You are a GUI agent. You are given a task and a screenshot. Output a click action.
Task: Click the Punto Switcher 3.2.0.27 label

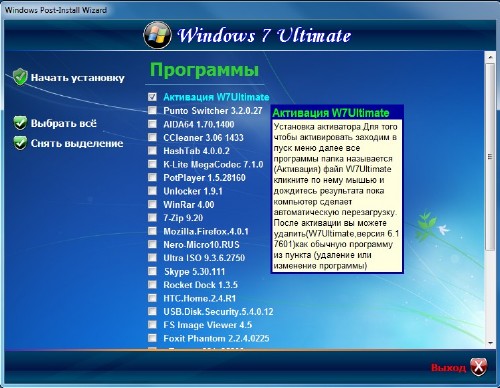click(x=213, y=111)
